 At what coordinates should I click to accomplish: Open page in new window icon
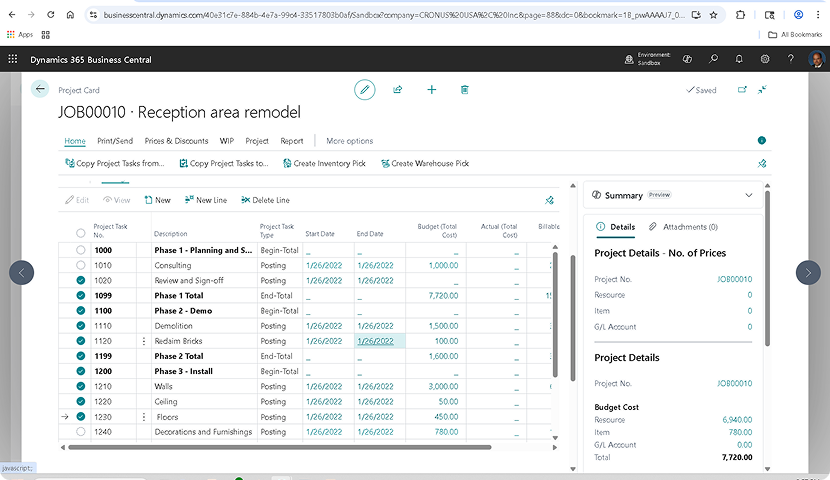742,90
